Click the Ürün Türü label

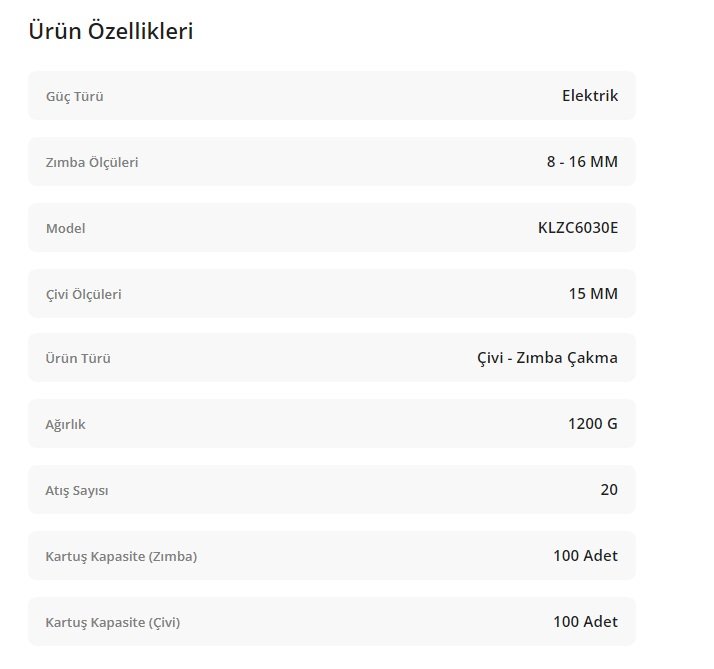(x=78, y=358)
